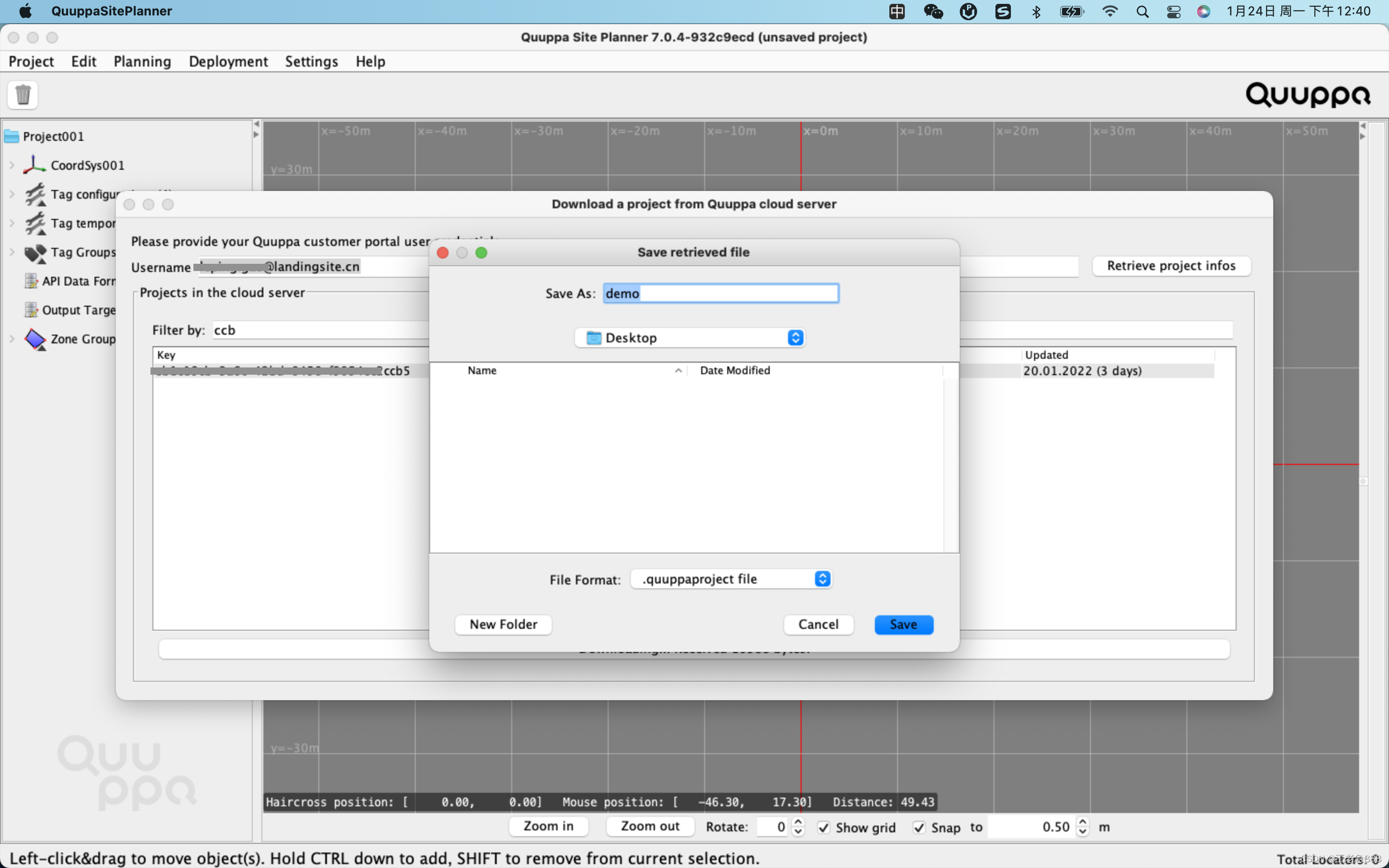Click the Save As filename field
The image size is (1389, 868).
pos(721,293)
